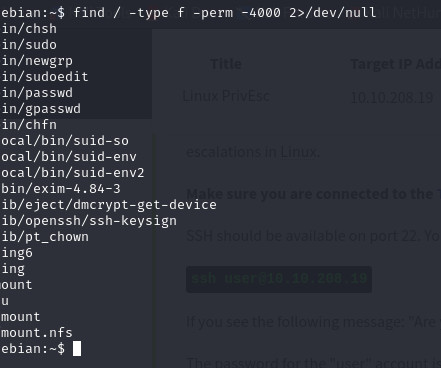Click the ocal/bin/suid-env2 path
Image resolution: width=441 pixels, height=368 pixels.
coord(73,173)
